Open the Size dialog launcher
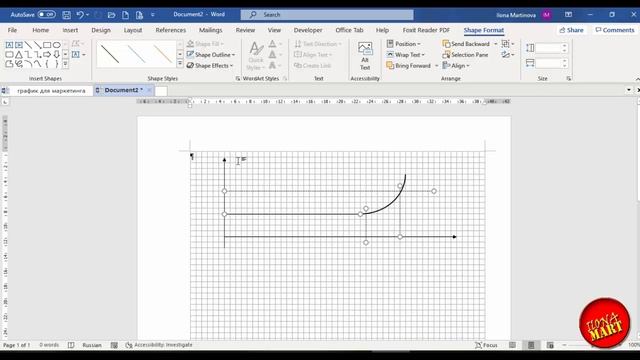The width and height of the screenshot is (640, 360). [x=569, y=78]
